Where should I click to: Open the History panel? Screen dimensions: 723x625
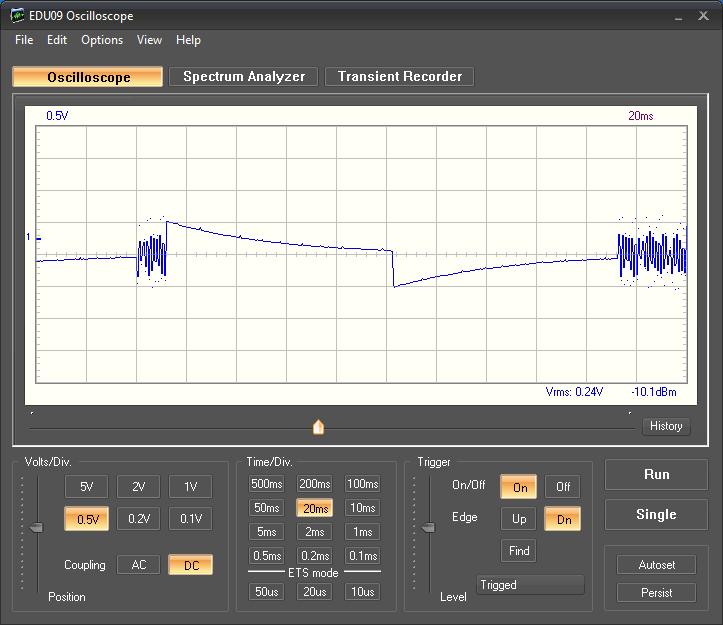pyautogui.click(x=665, y=426)
